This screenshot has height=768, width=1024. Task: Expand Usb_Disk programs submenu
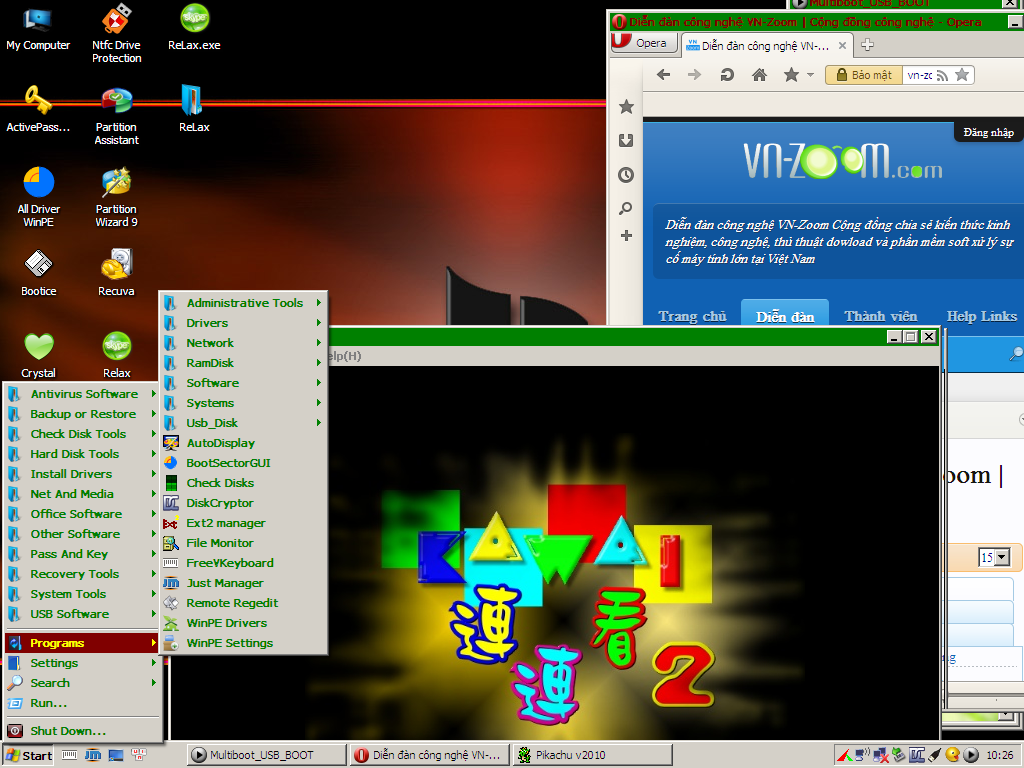244,423
